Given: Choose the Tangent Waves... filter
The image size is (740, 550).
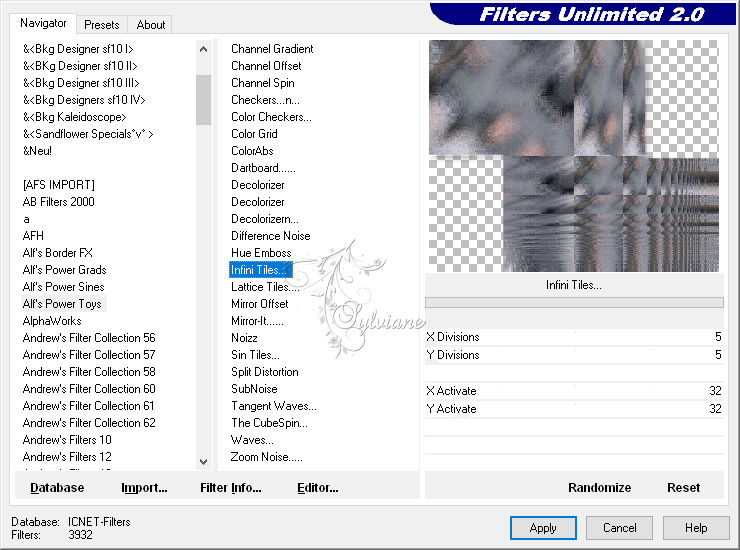Looking at the screenshot, I should point(274,406).
